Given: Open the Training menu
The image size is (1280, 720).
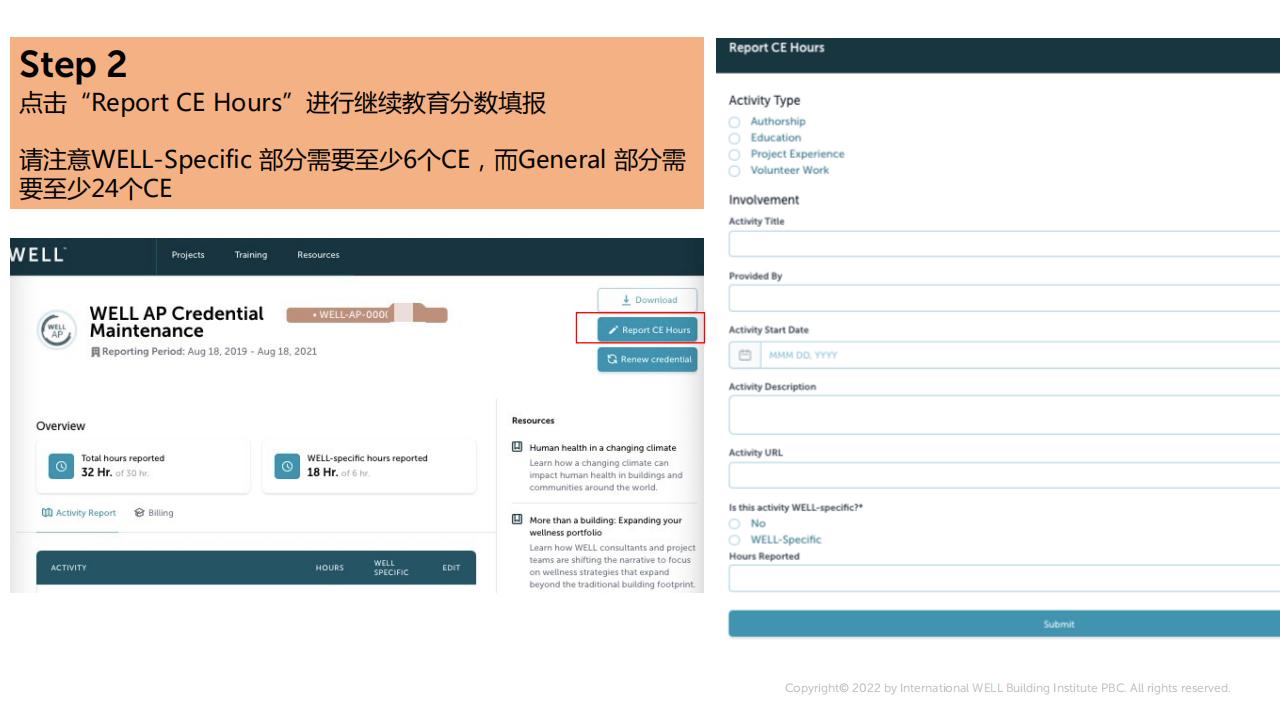Looking at the screenshot, I should pyautogui.click(x=251, y=255).
